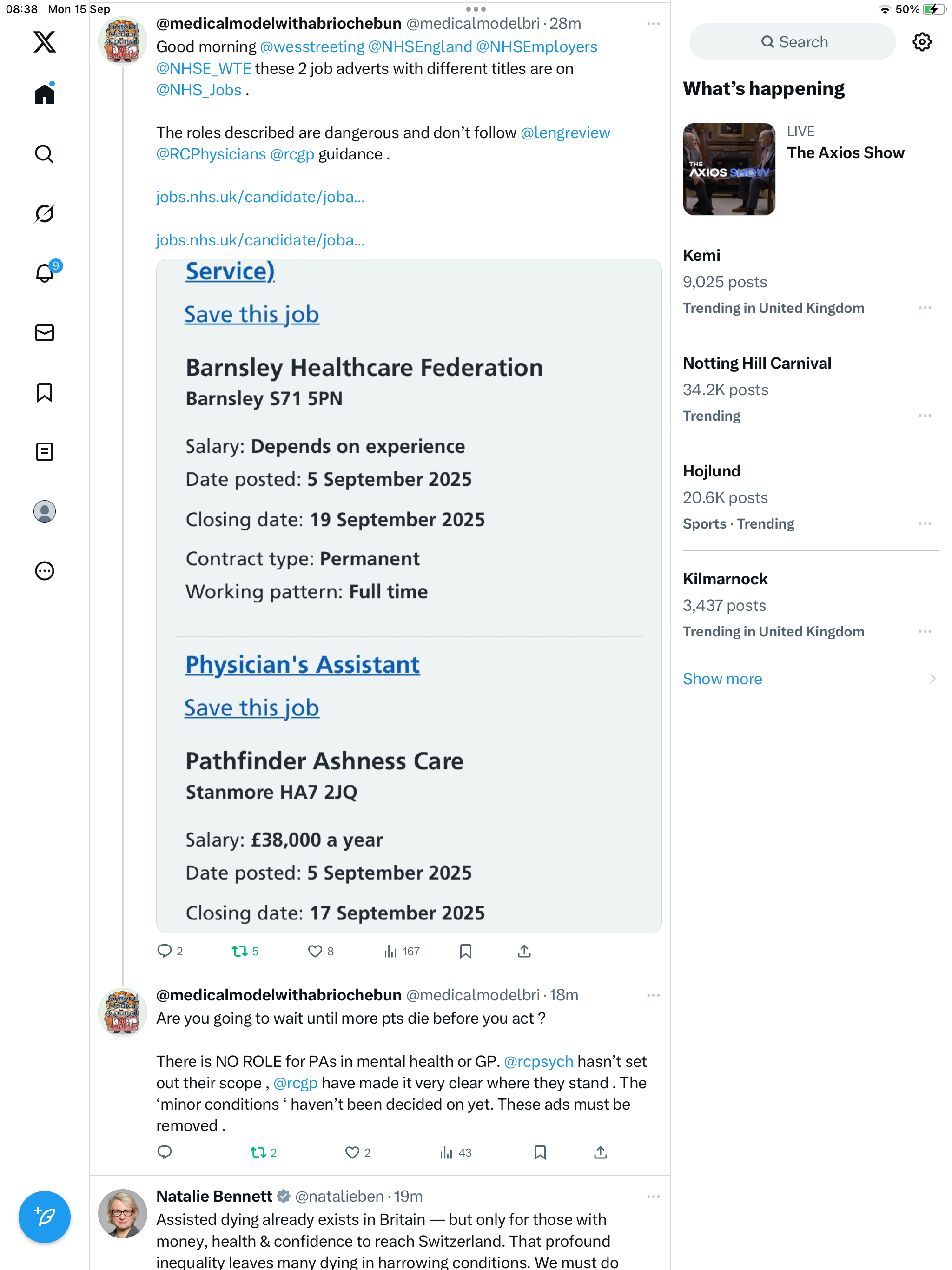Open settings gear next to Search
The width and height of the screenshot is (952, 1270).
pyautogui.click(x=922, y=42)
